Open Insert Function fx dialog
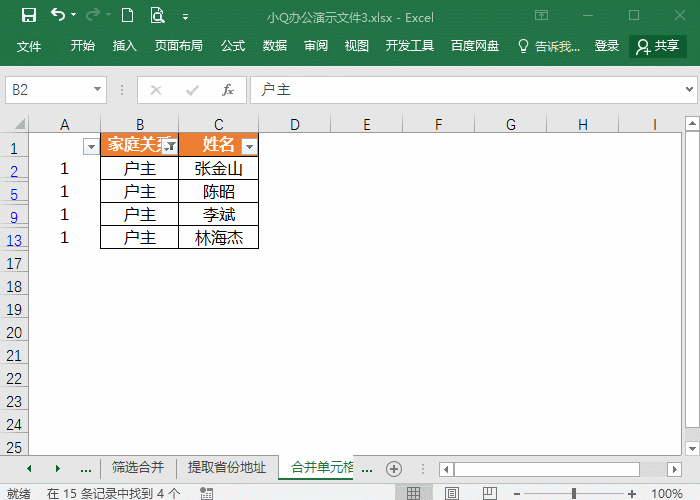 (228, 90)
